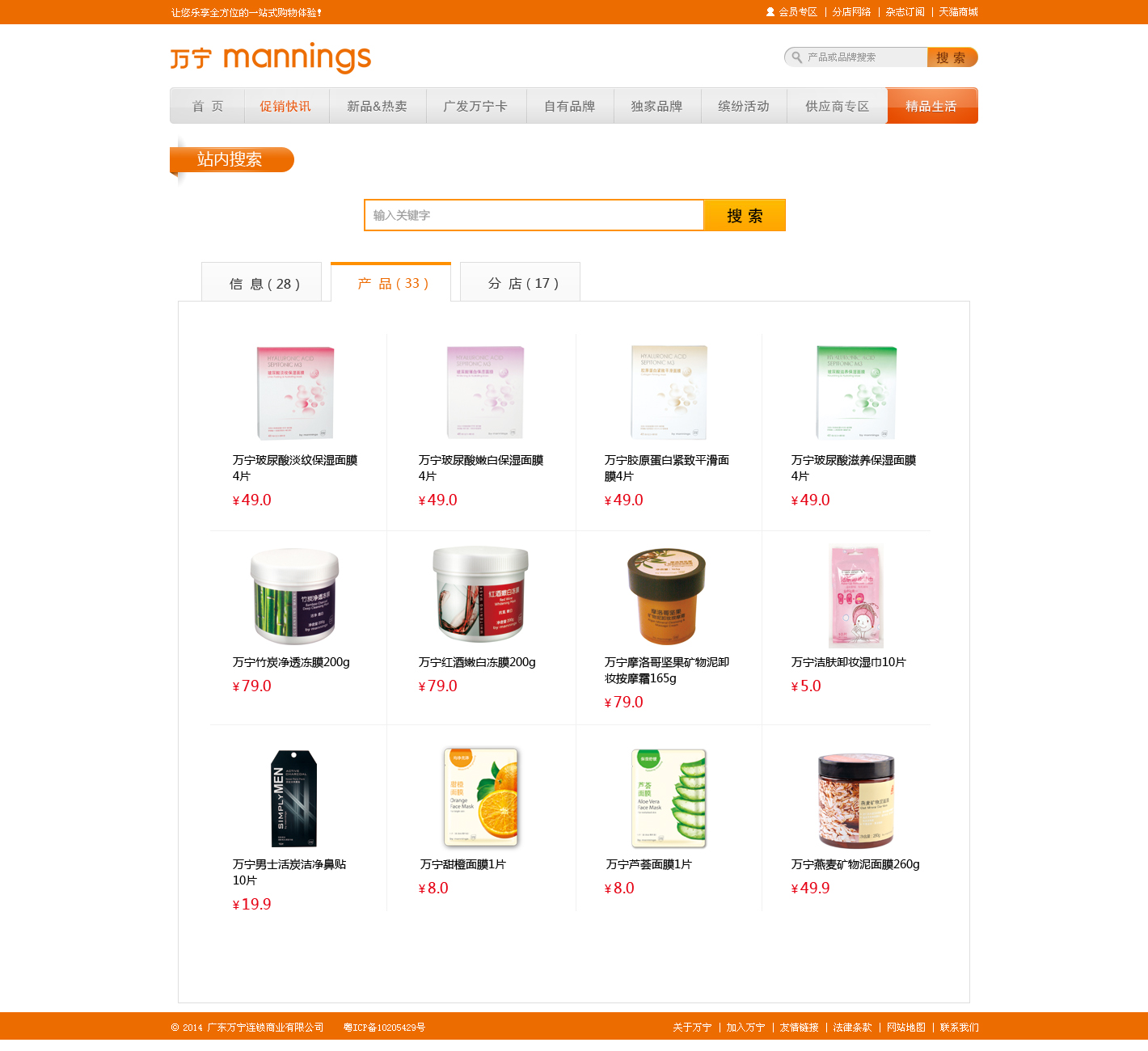Switch to the 分店 (17) tab
This screenshot has height=1051, width=1148.
click(520, 282)
